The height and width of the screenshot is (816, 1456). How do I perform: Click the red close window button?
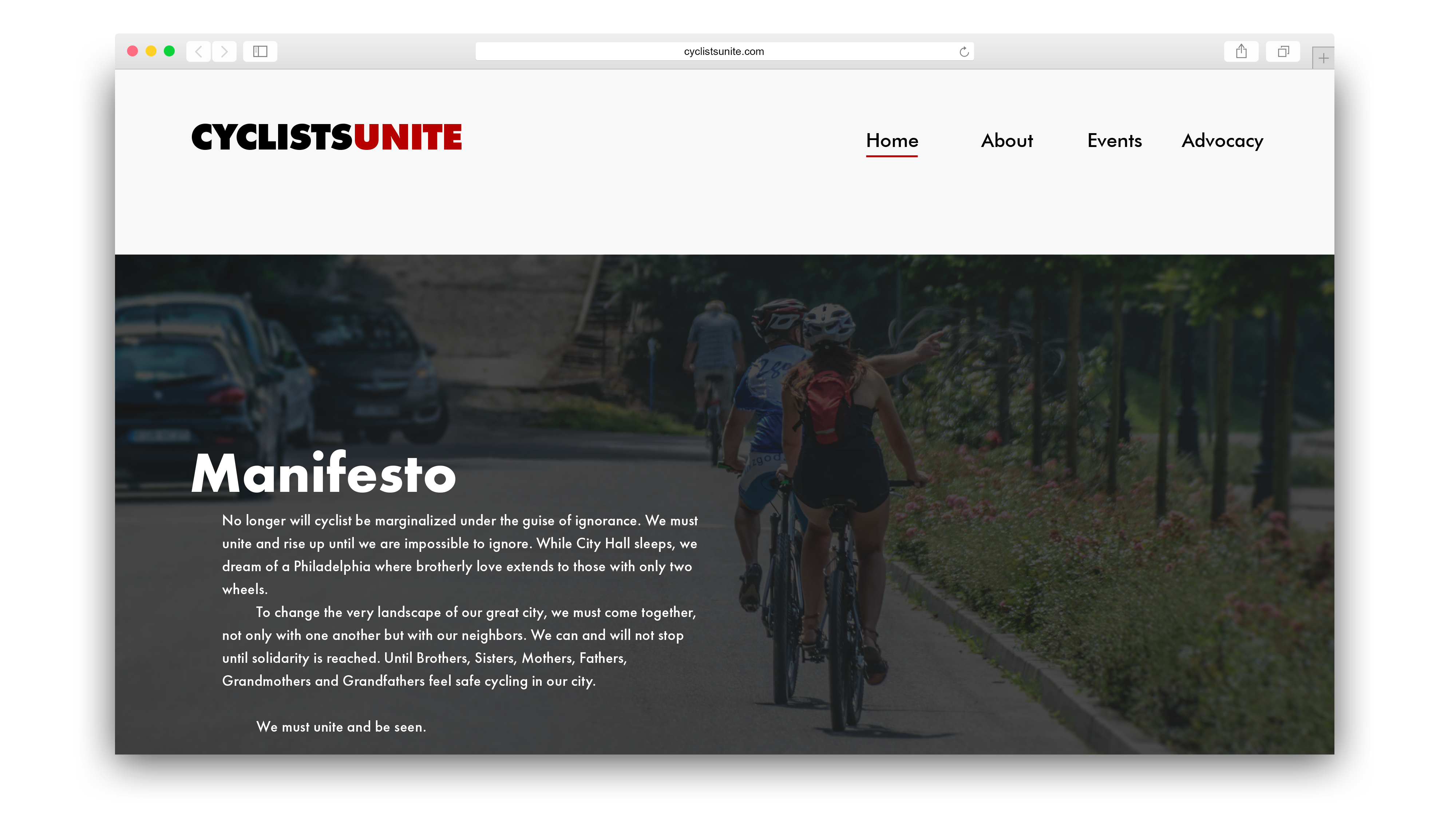pyautogui.click(x=133, y=51)
